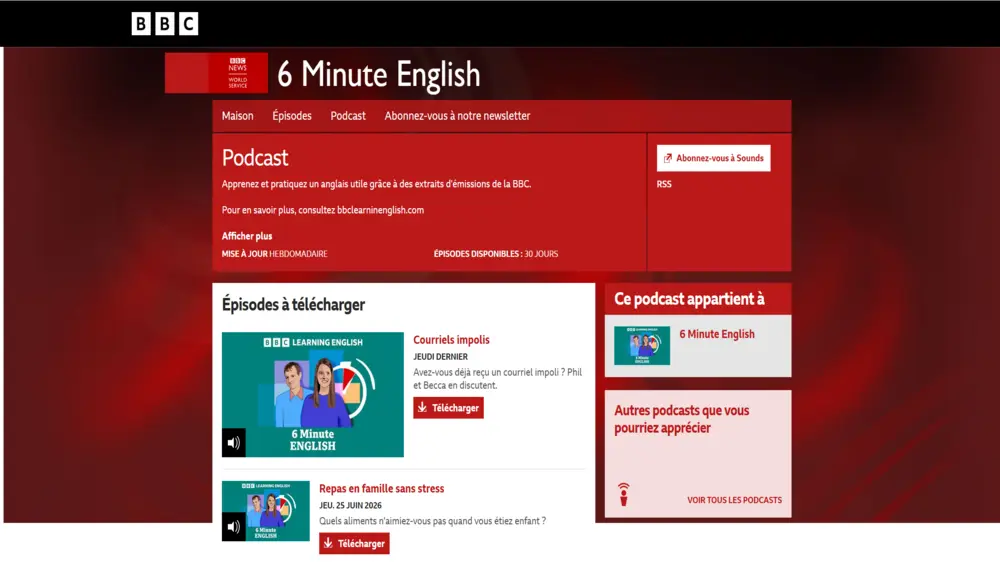
Task: Expand description with Afficher plus
Action: [x=247, y=236]
